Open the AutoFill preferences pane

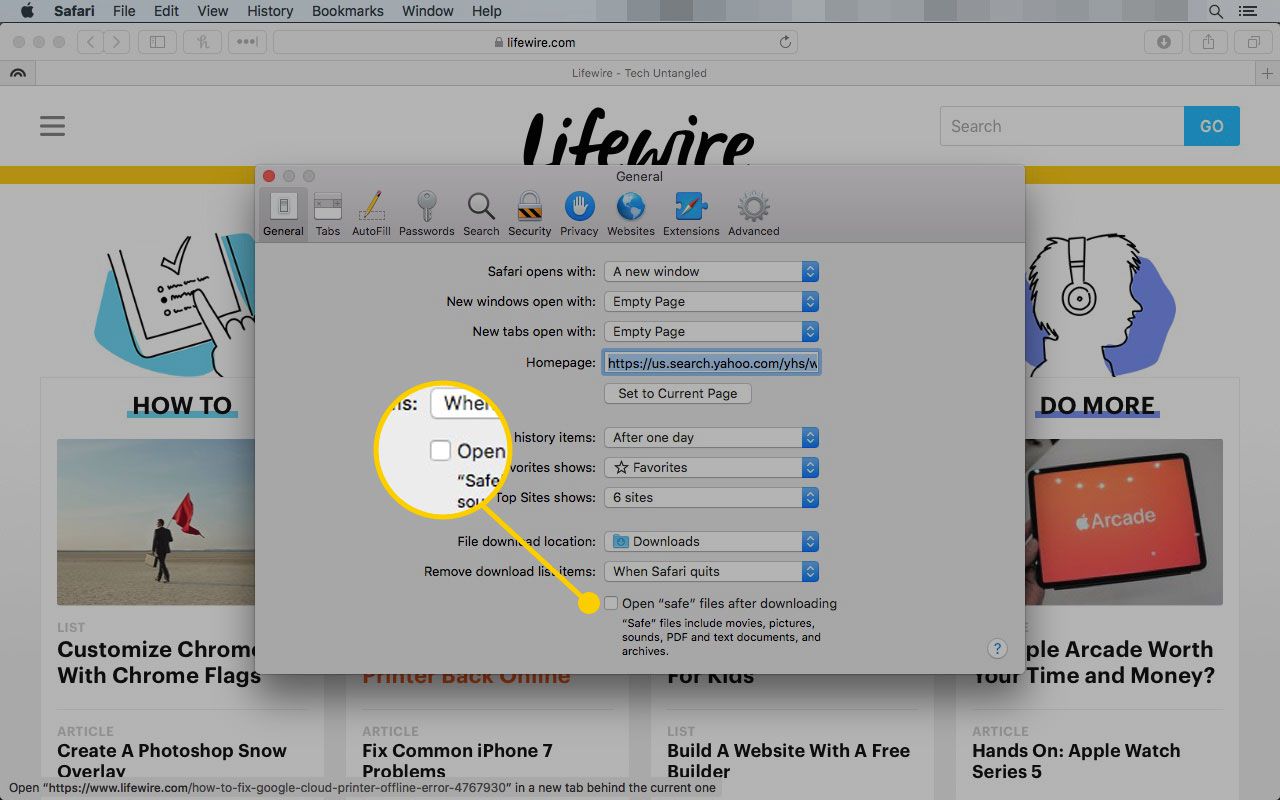click(x=371, y=214)
